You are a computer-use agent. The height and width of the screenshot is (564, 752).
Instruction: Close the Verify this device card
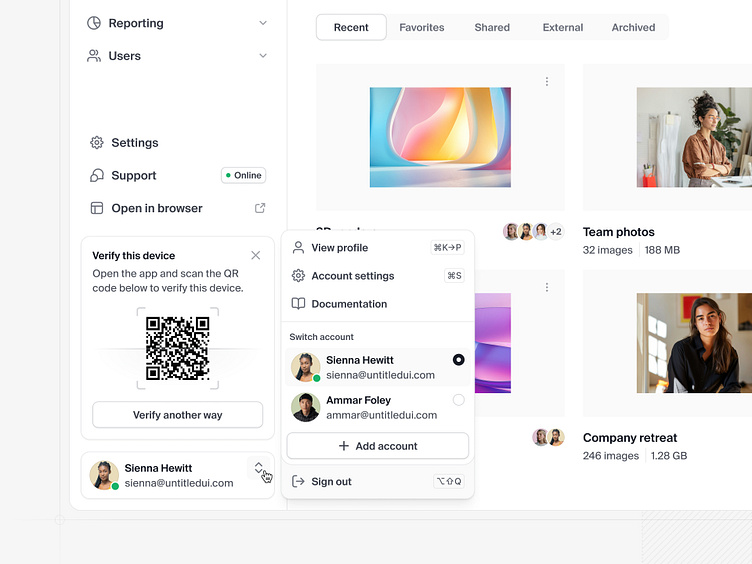pos(256,255)
